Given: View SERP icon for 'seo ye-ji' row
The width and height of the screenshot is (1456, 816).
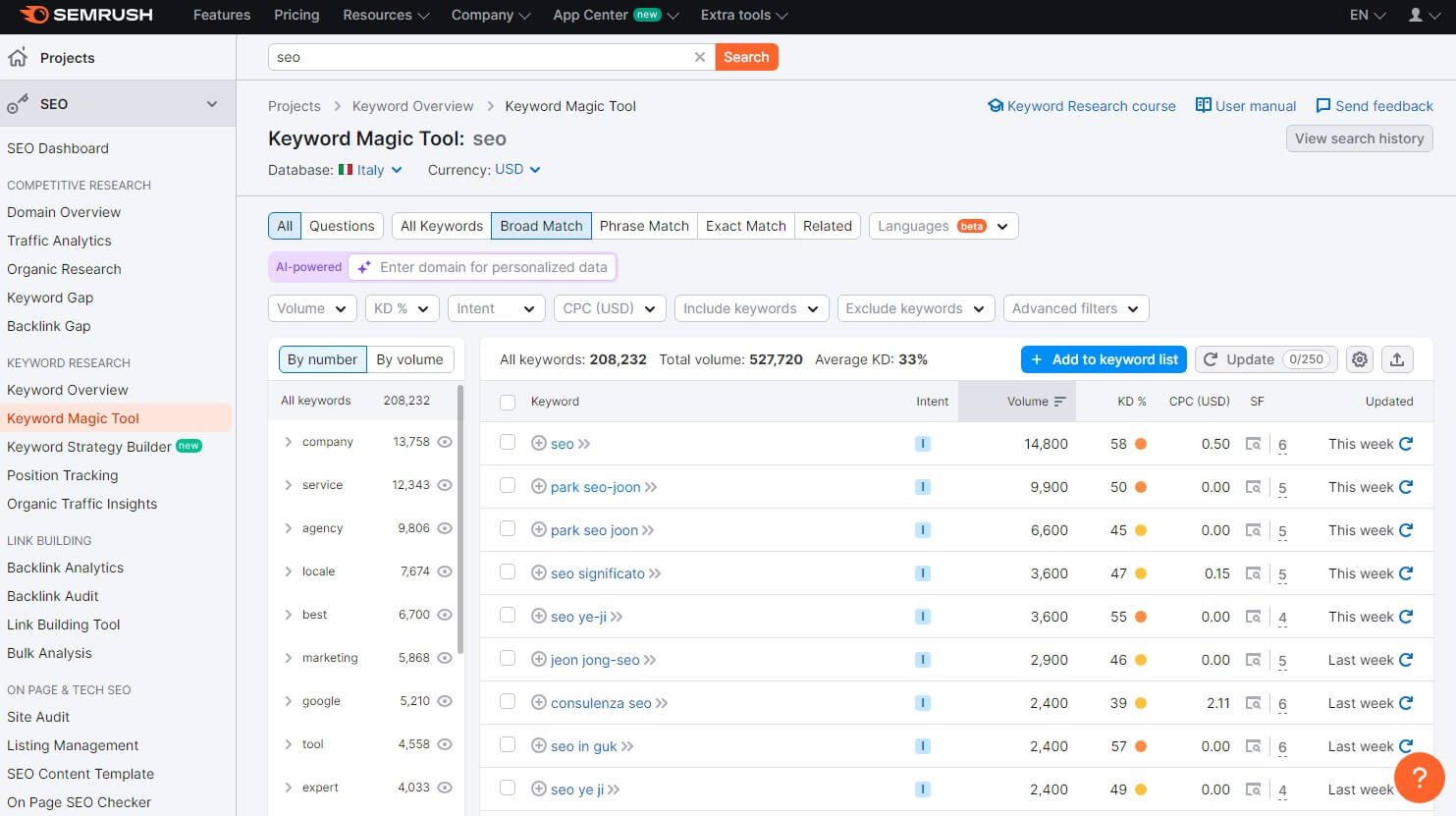Looking at the screenshot, I should click(1253, 617).
